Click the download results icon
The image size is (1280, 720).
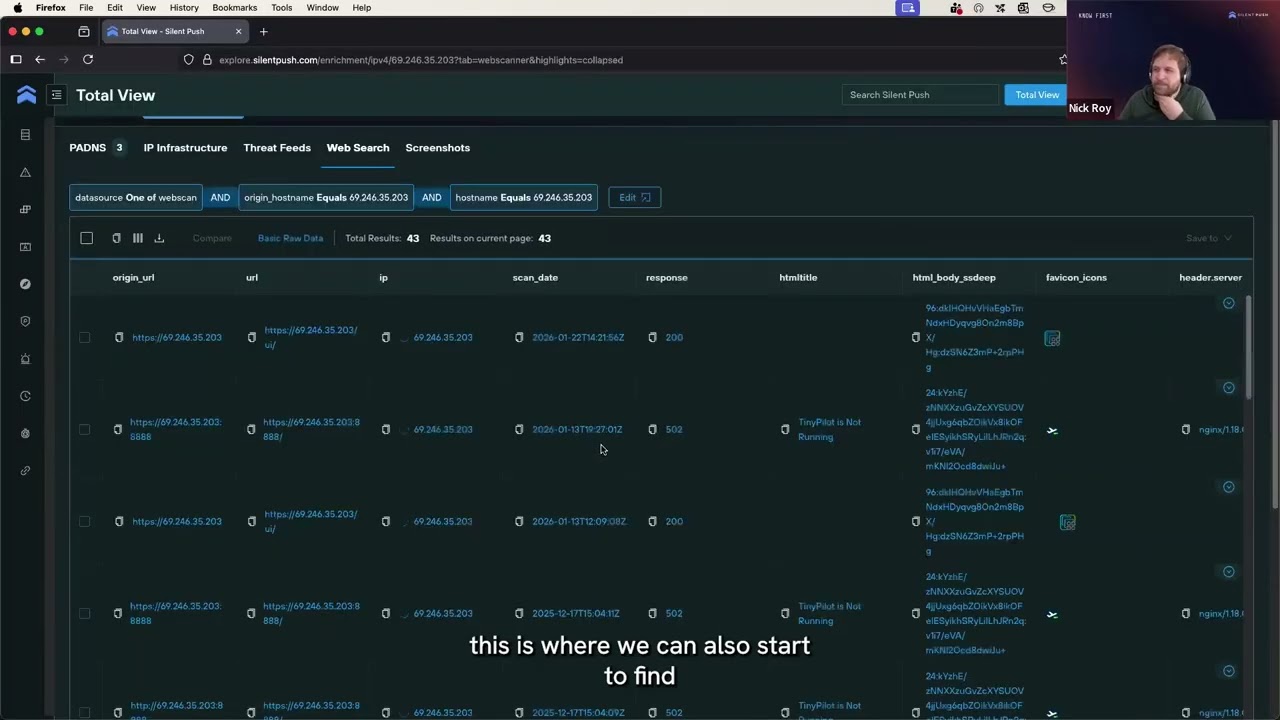pos(159,238)
